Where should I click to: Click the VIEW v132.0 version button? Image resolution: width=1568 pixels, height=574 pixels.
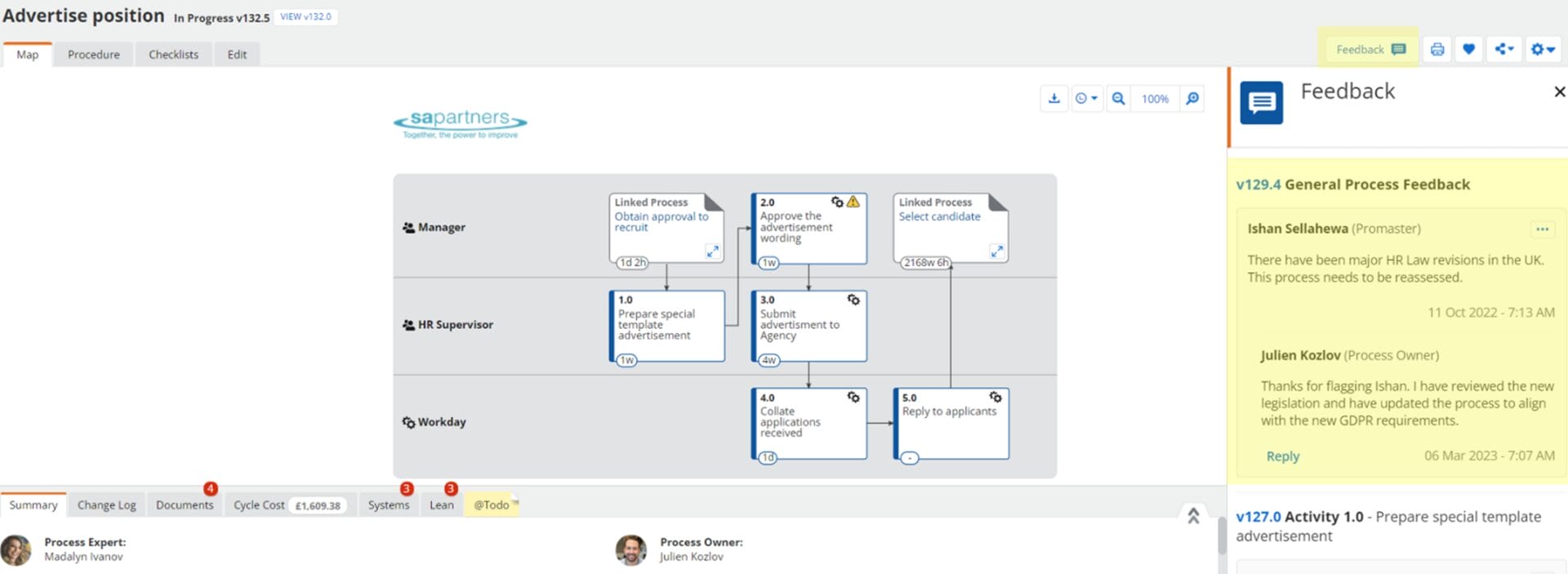point(305,17)
